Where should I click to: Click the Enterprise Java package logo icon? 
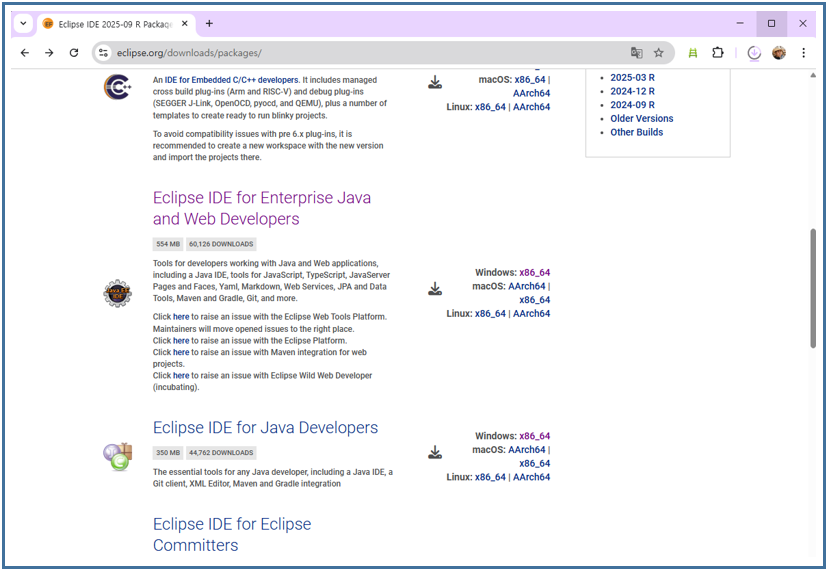tap(117, 293)
